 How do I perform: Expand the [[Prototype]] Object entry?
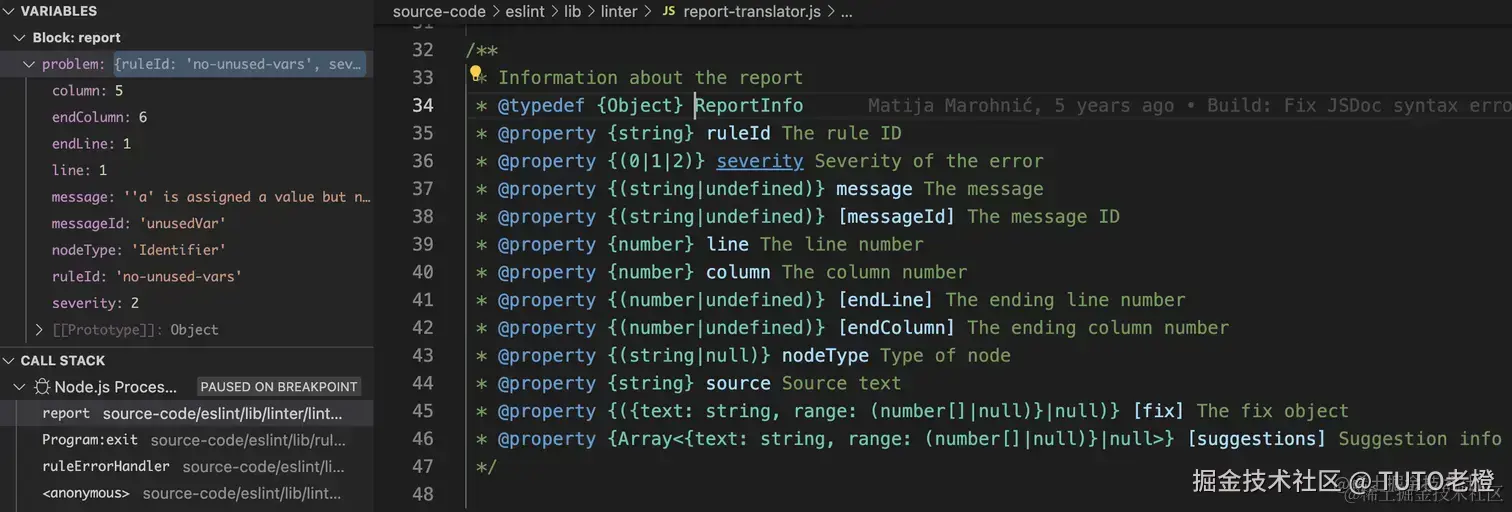[x=39, y=329]
